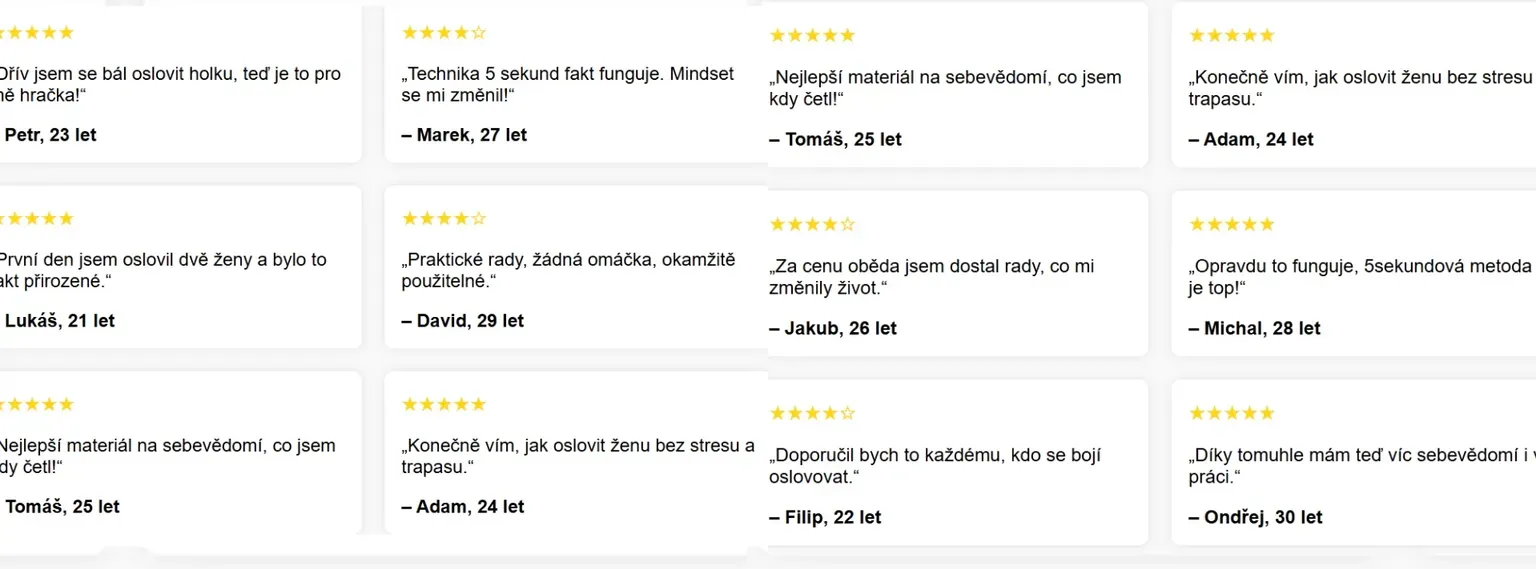
Task: Select the "Praktické rady, žádná omáčka" review text
Action: [x=568, y=270]
